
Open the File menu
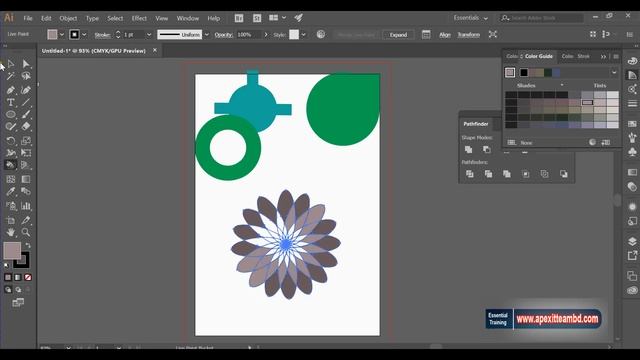28,18
